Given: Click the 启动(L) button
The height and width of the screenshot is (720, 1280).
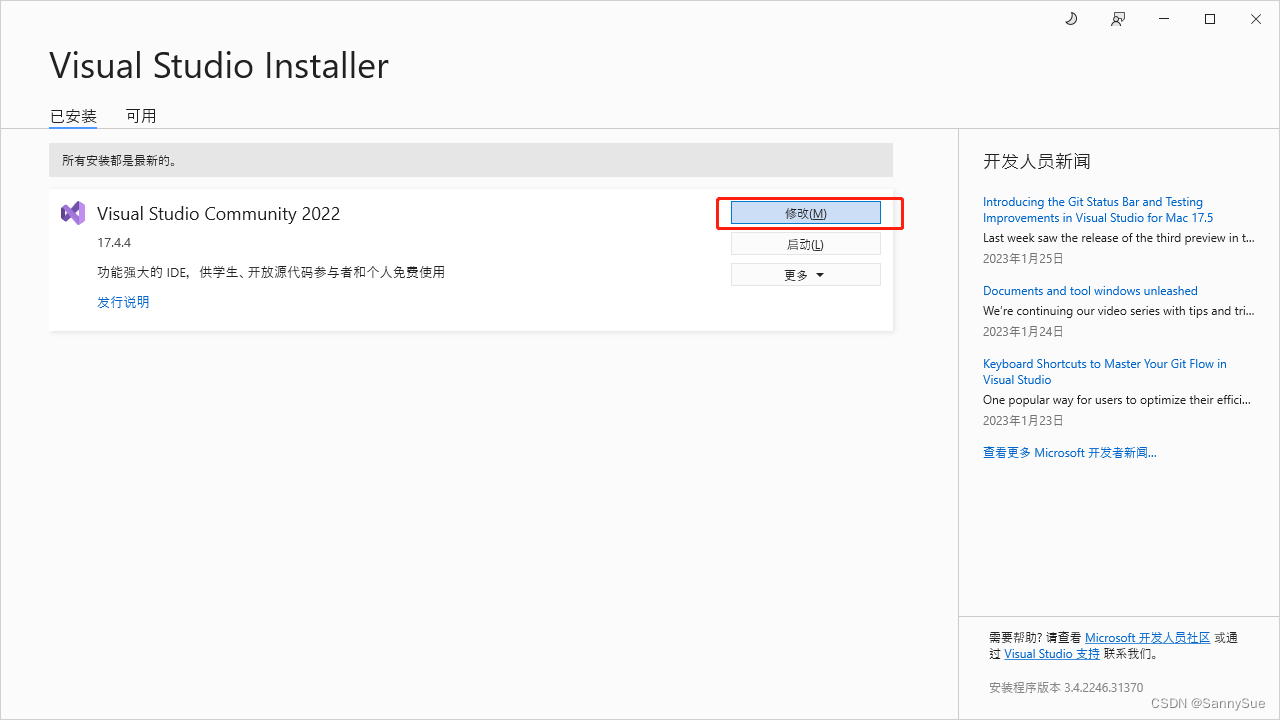Looking at the screenshot, I should 806,244.
